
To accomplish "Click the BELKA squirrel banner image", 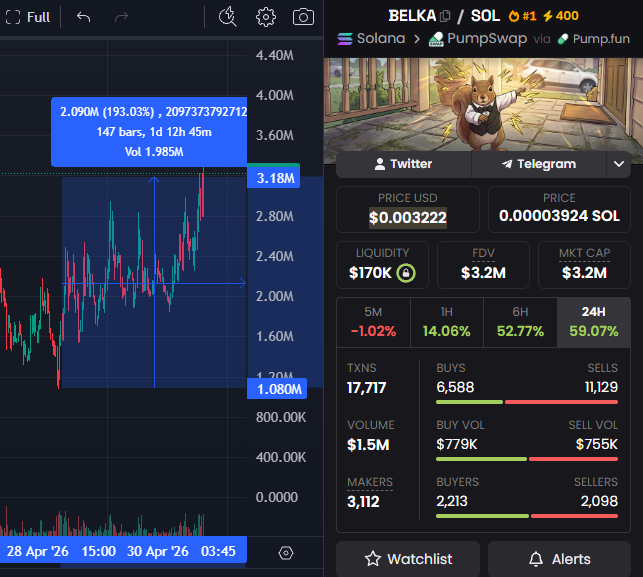I will 483,105.
